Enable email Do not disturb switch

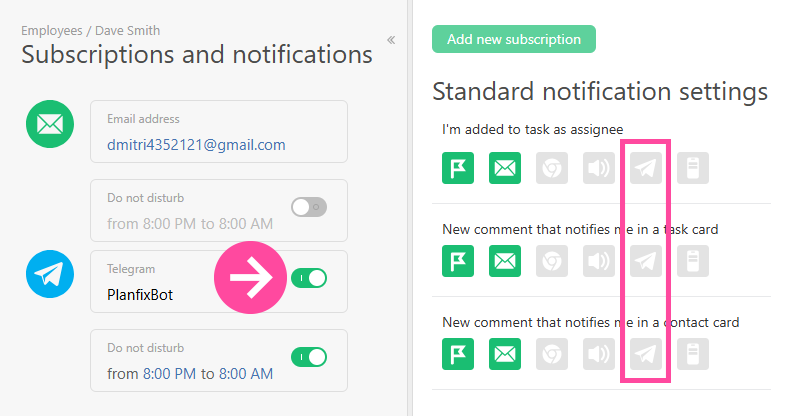tap(308, 207)
